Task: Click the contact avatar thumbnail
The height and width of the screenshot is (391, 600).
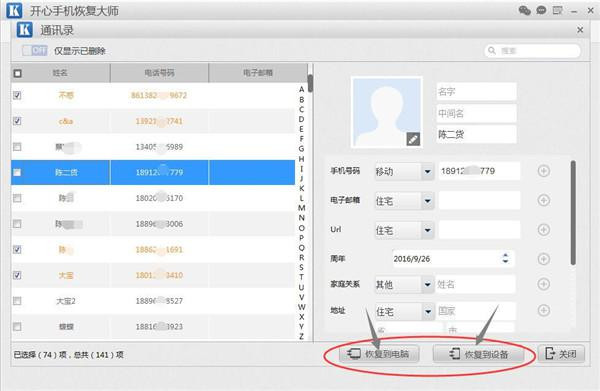Action: pyautogui.click(x=386, y=112)
